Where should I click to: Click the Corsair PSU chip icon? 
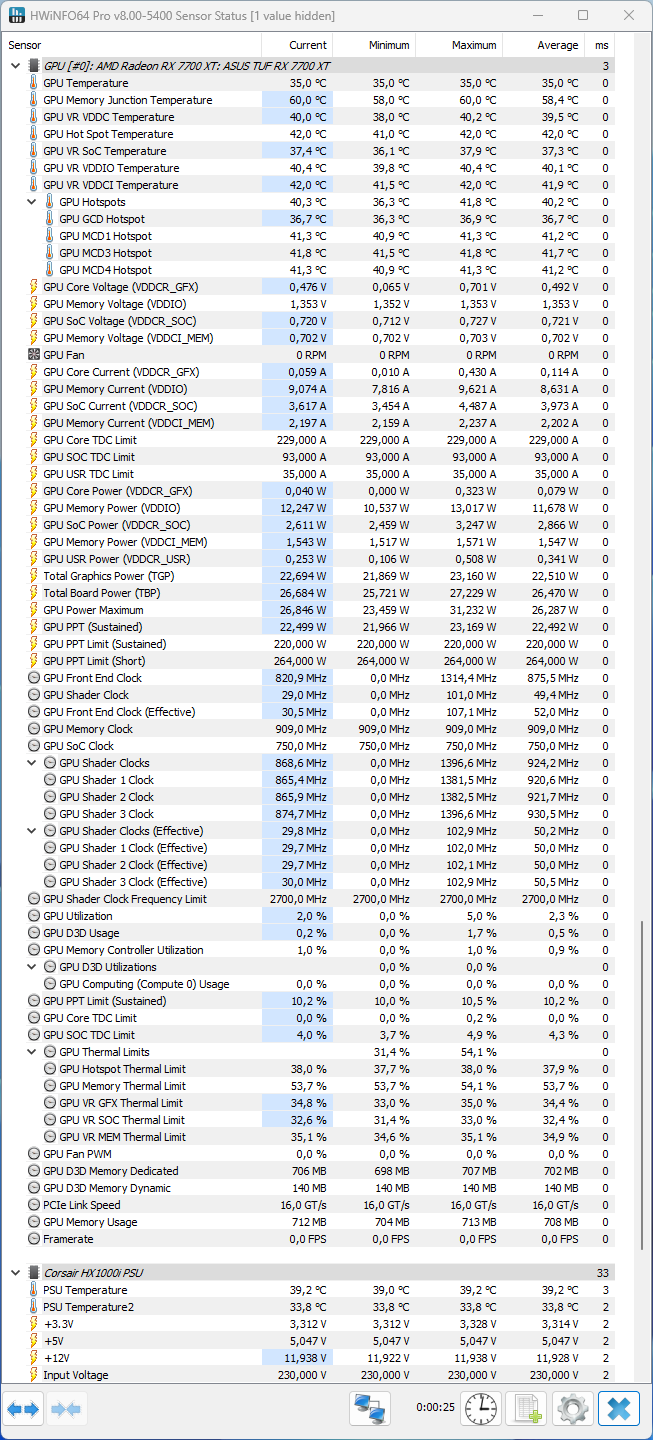34,1273
